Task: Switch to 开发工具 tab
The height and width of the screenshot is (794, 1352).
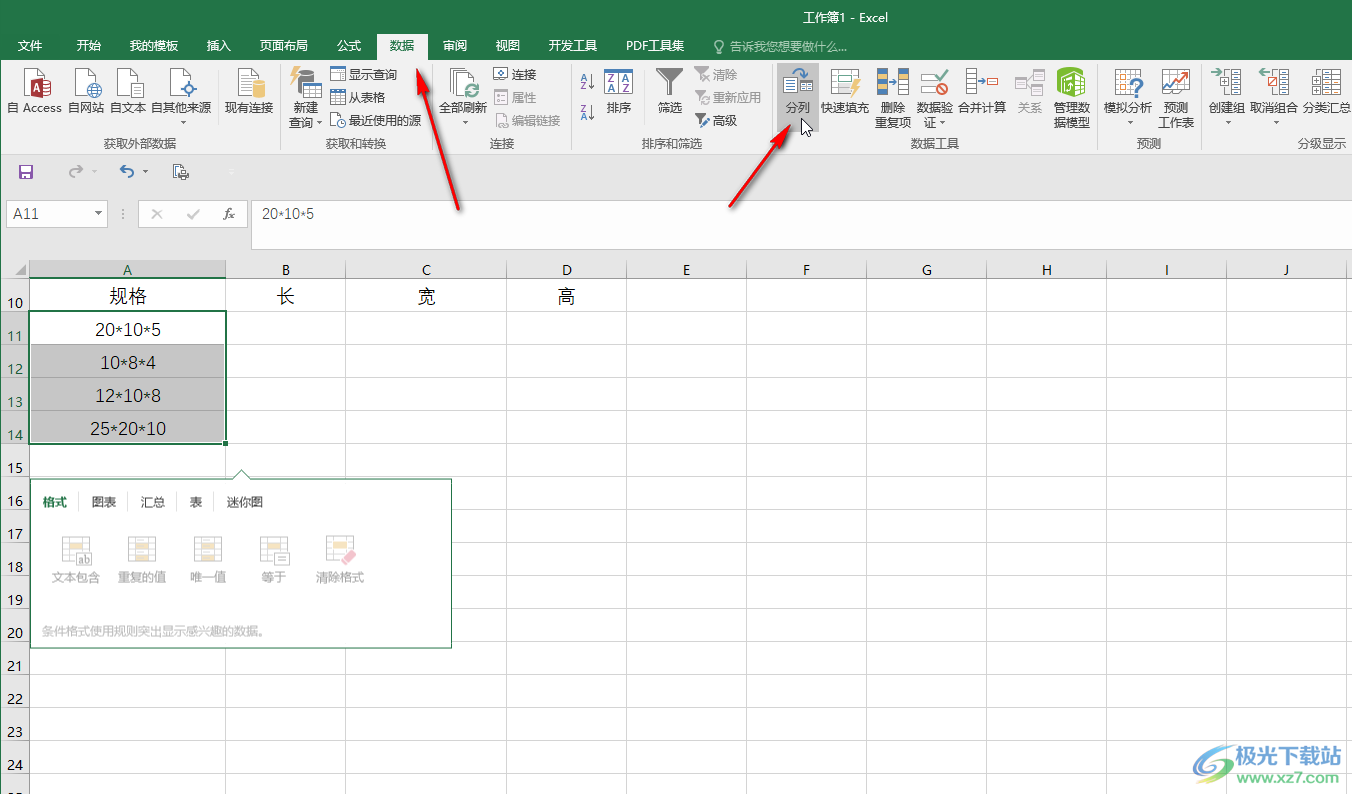Action: (573, 46)
